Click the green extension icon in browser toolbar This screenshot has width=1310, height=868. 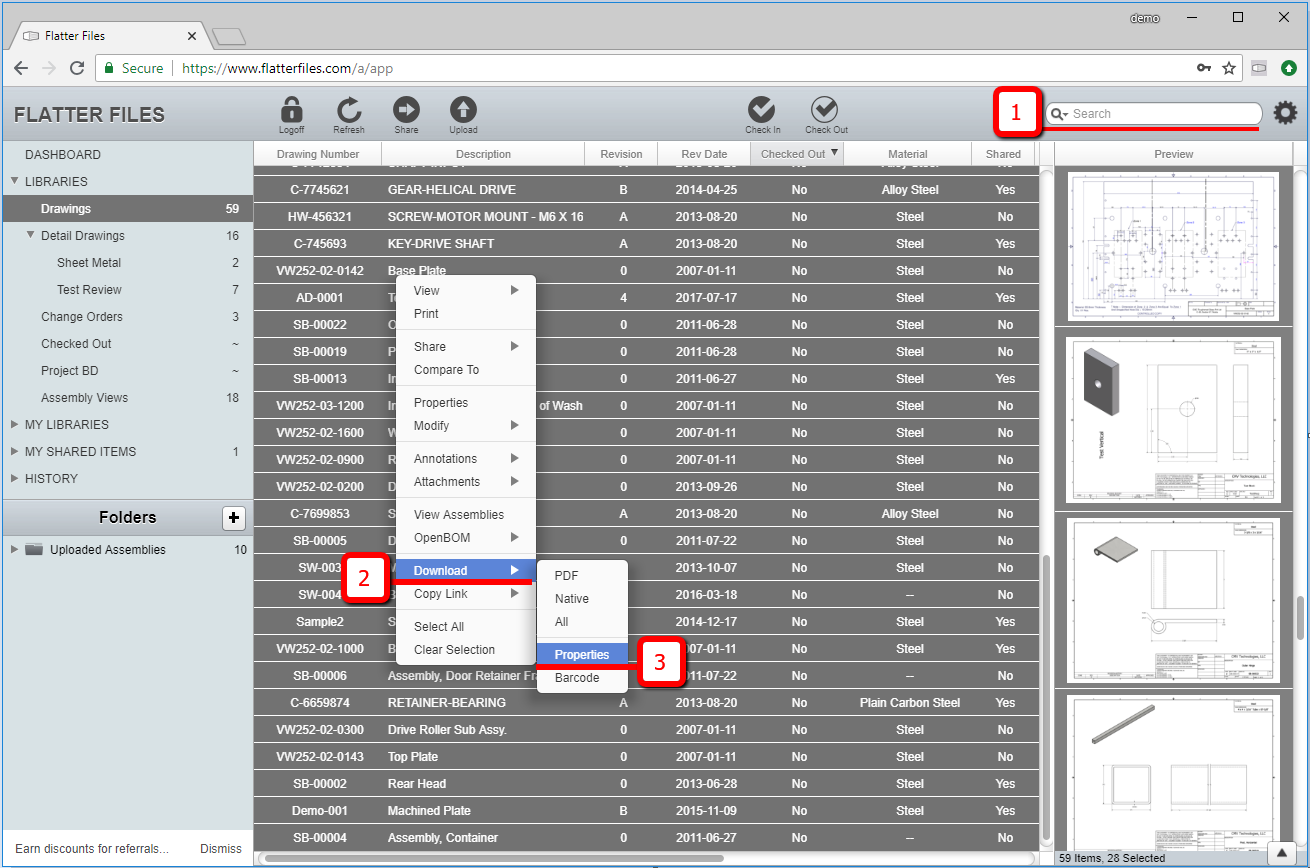pyautogui.click(x=1289, y=68)
